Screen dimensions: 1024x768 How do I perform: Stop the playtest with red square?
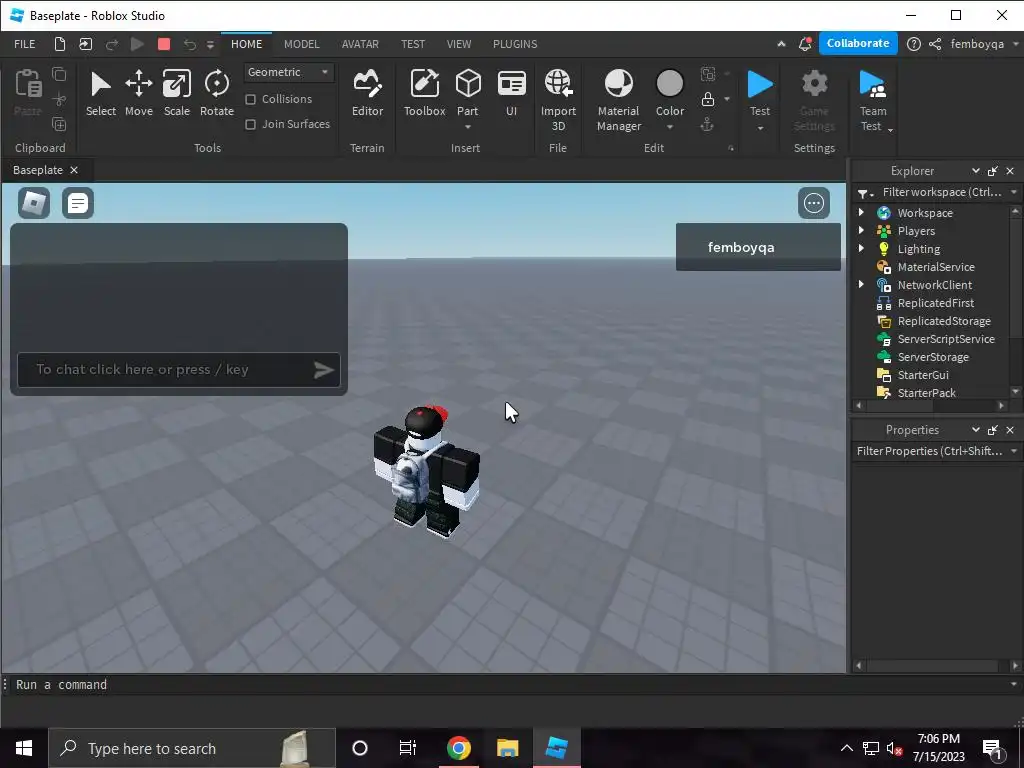pyautogui.click(x=164, y=44)
